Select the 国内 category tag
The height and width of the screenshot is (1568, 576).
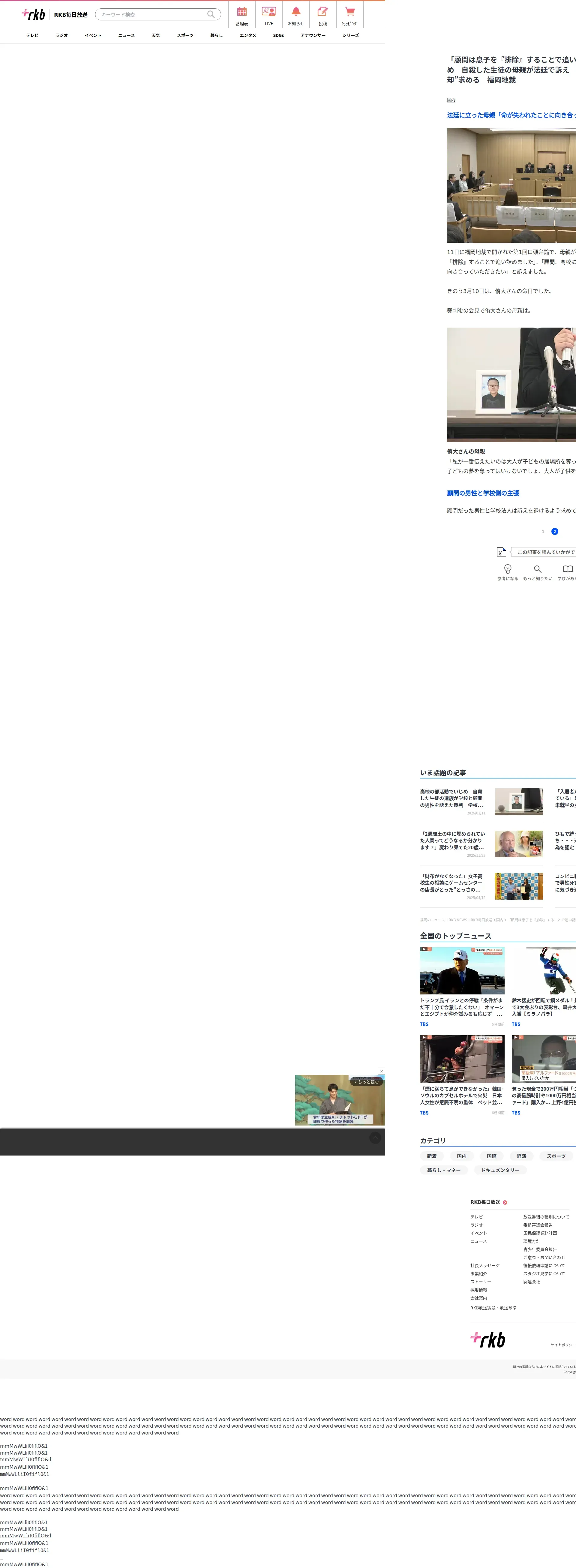click(x=461, y=1156)
